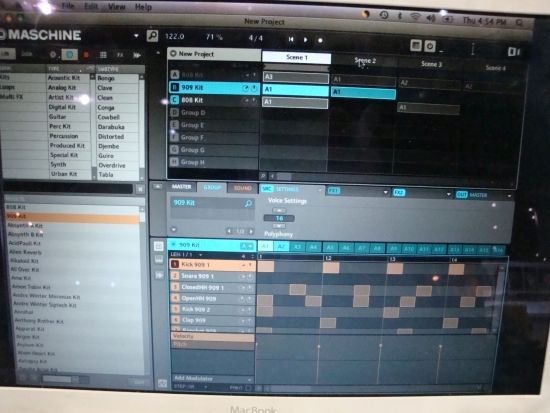Open the View menu

[116, 7]
